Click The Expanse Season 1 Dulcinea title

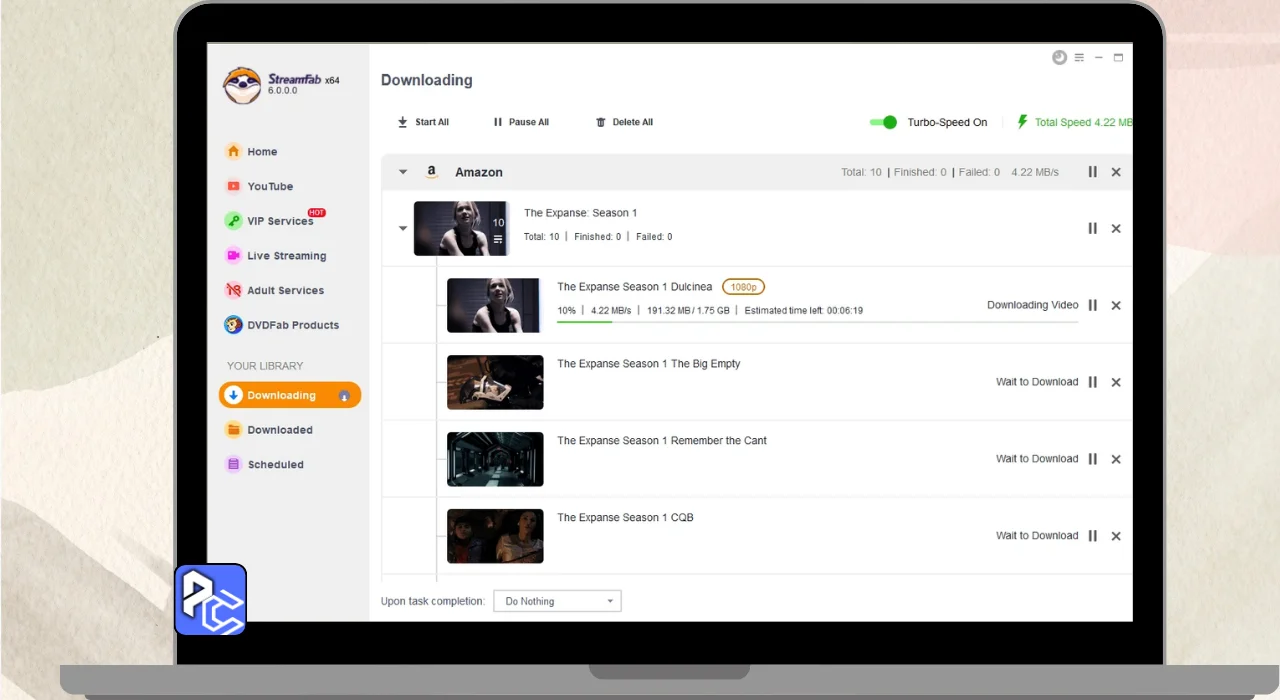[x=635, y=287]
